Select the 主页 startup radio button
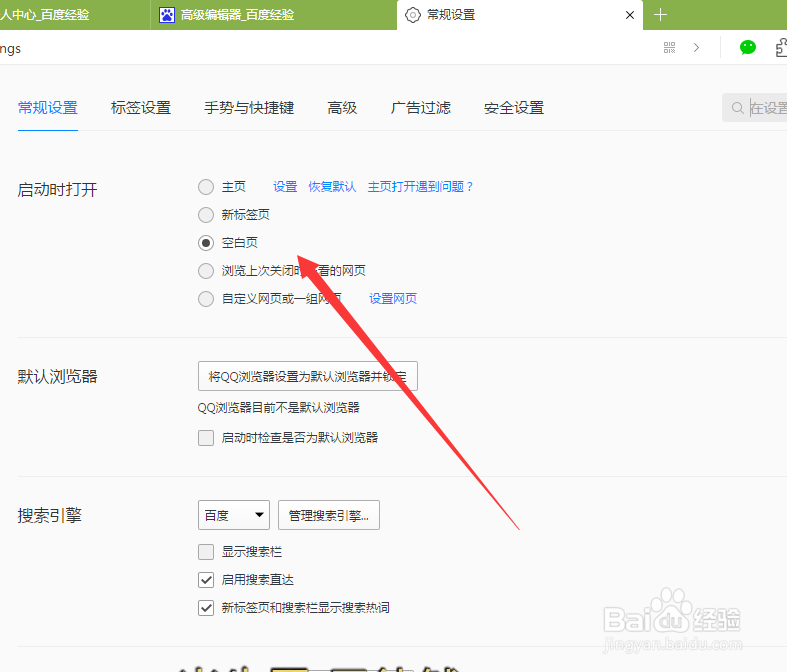 pyautogui.click(x=206, y=187)
